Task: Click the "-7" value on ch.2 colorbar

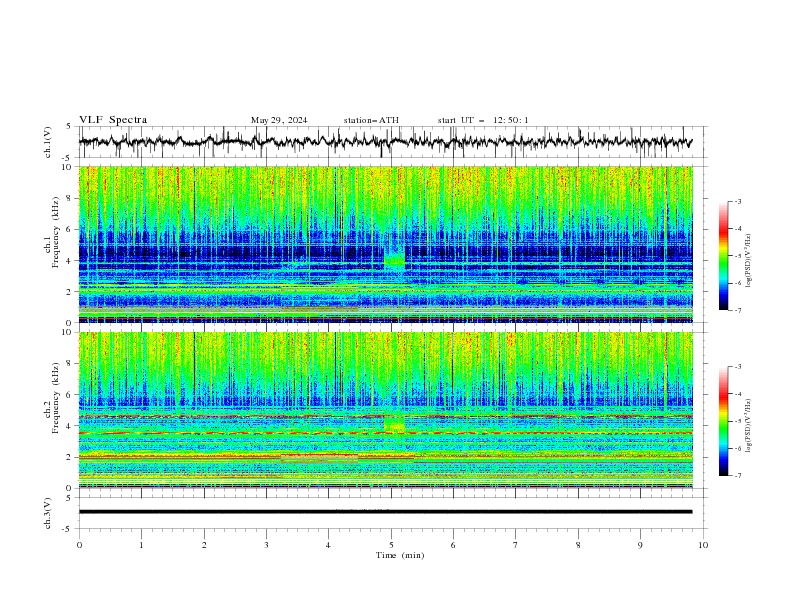Action: pyautogui.click(x=738, y=475)
